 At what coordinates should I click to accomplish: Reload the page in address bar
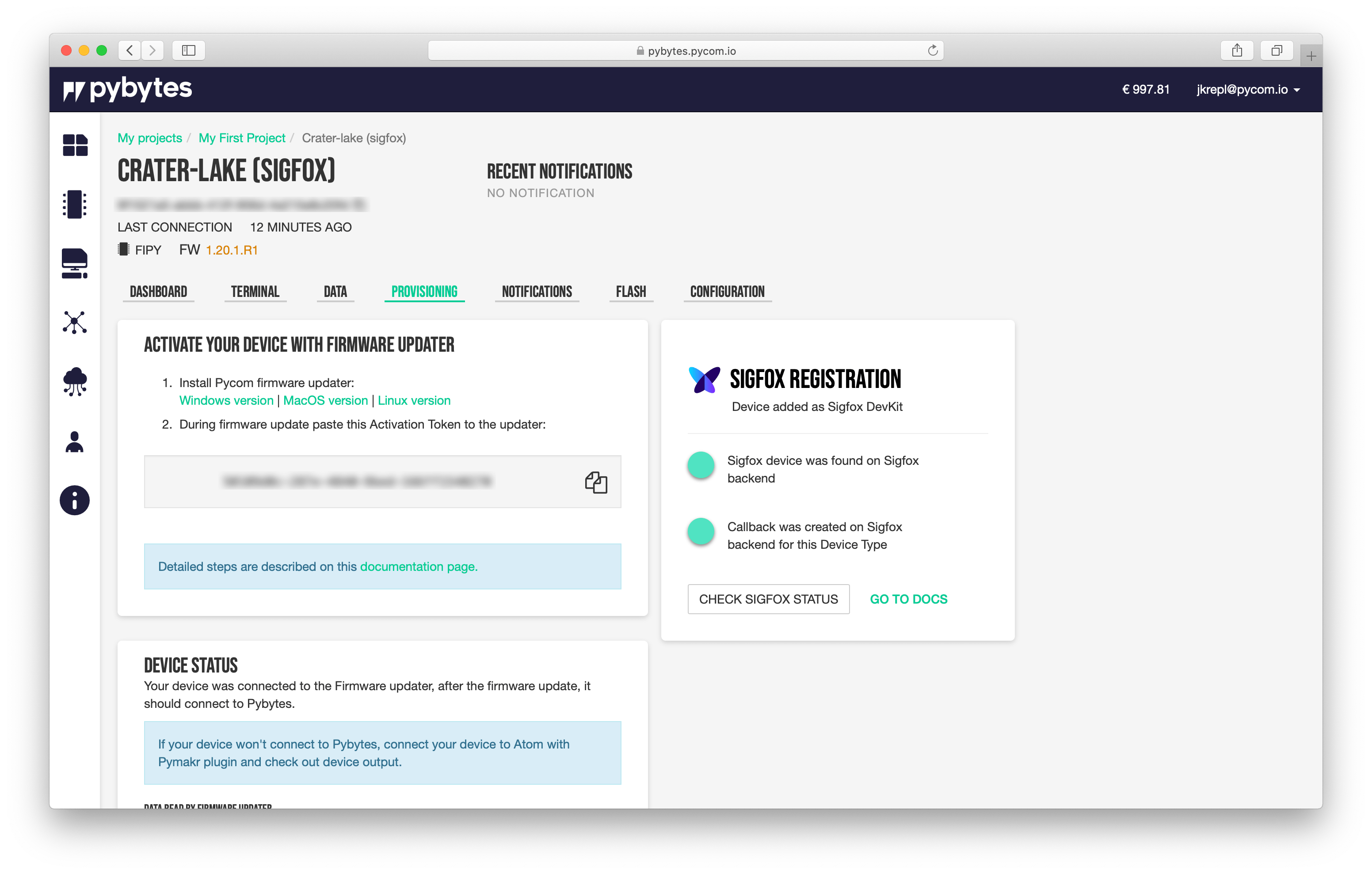933,51
